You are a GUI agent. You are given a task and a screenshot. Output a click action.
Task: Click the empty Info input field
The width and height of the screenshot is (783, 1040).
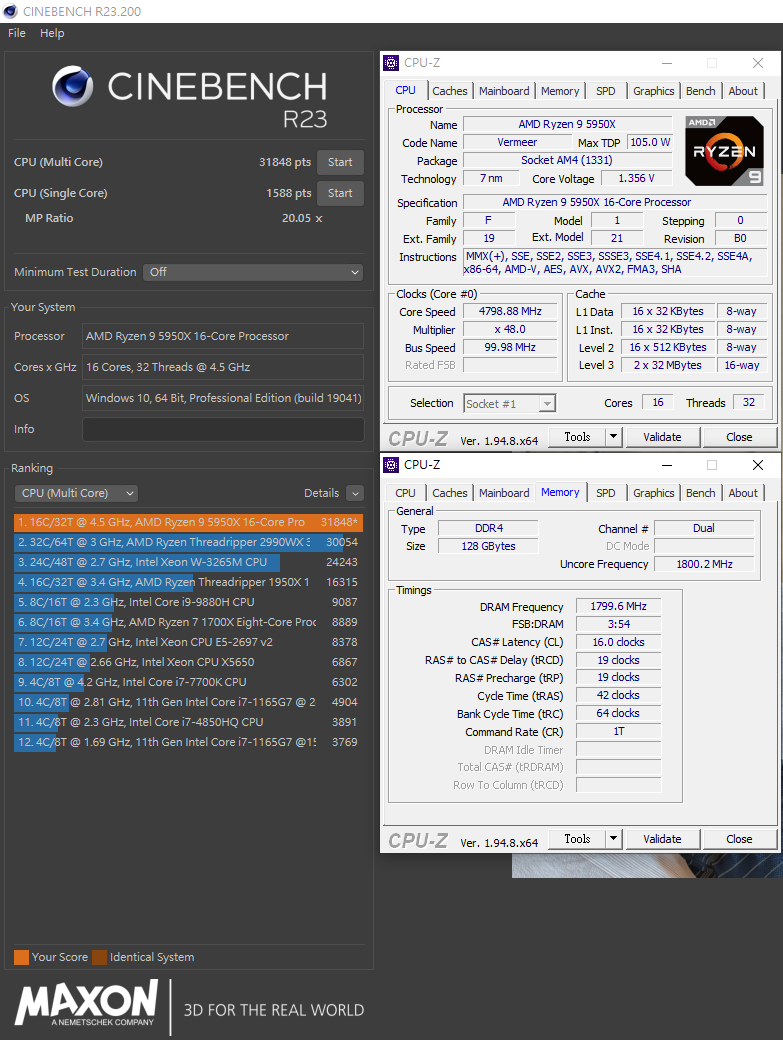point(223,429)
